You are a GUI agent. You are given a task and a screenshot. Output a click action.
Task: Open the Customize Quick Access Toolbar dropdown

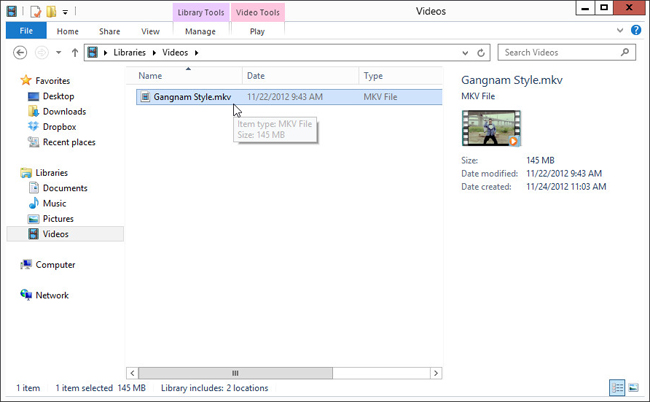coord(65,12)
